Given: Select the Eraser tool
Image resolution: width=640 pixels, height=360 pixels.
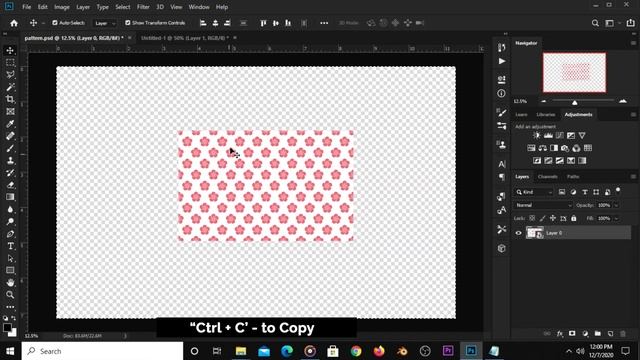Looking at the screenshot, I should (x=10, y=185).
